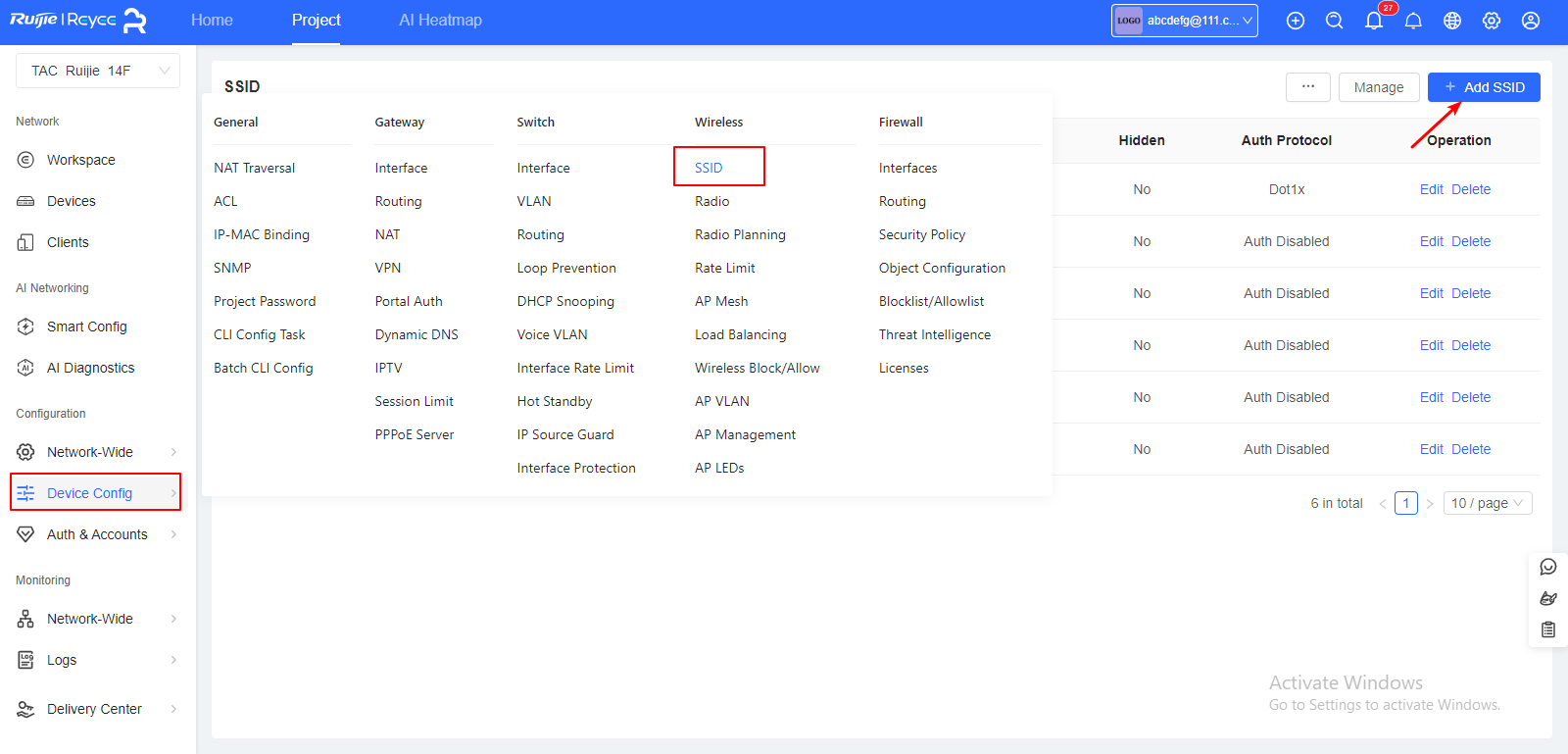Open the search magnifier icon in header
The image size is (1568, 754).
point(1334,21)
